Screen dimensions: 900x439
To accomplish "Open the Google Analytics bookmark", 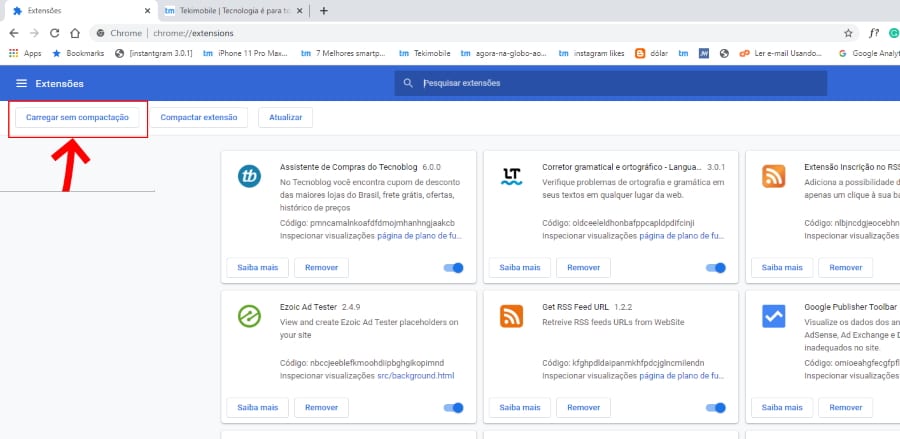I will coord(868,53).
